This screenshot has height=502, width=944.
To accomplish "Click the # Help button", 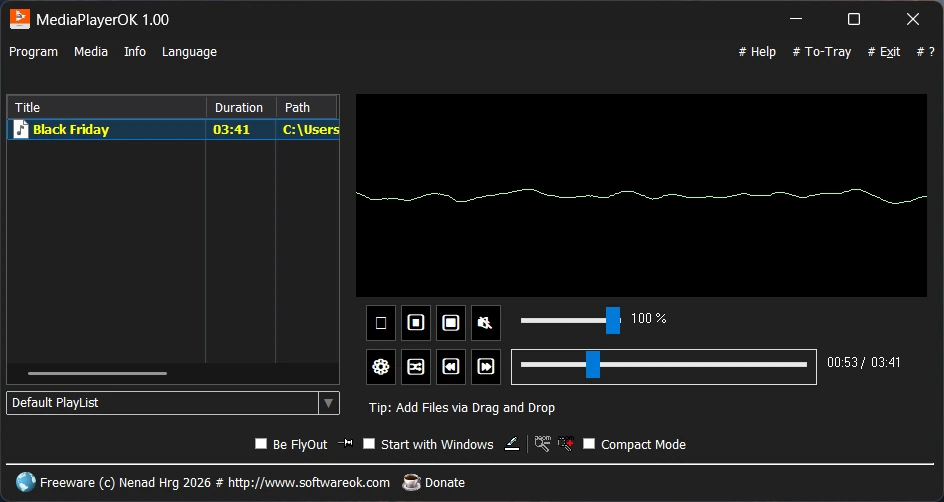I will point(757,52).
